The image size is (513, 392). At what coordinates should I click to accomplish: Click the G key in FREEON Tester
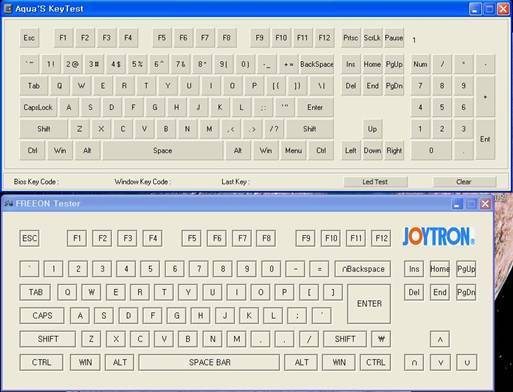point(177,316)
